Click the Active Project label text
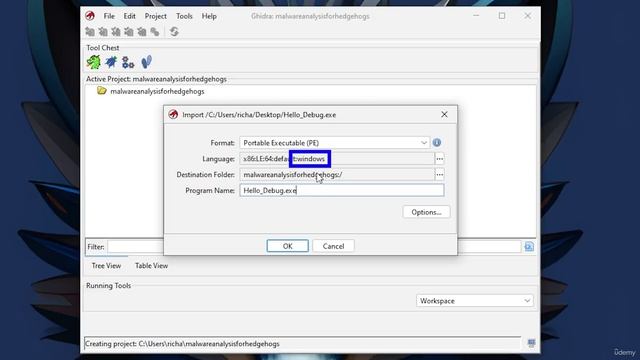Screen dimensions: 640x360 coord(156,79)
